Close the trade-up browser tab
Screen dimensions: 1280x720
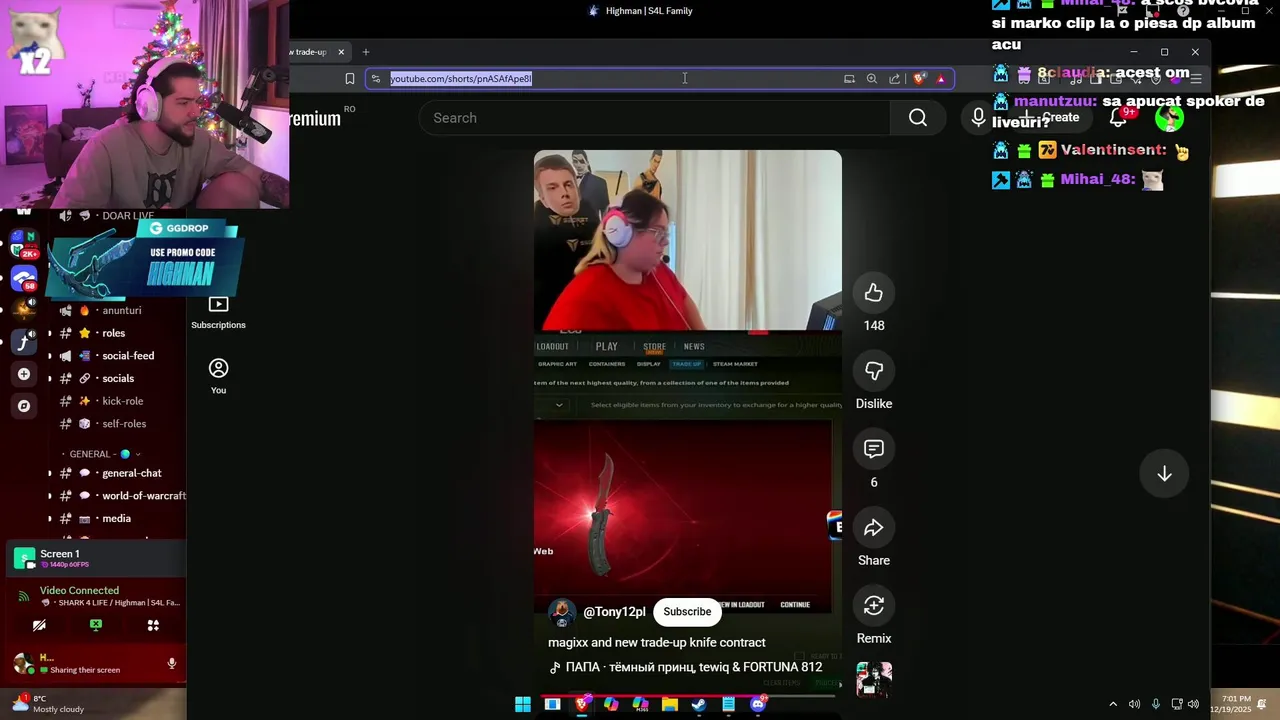point(341,52)
